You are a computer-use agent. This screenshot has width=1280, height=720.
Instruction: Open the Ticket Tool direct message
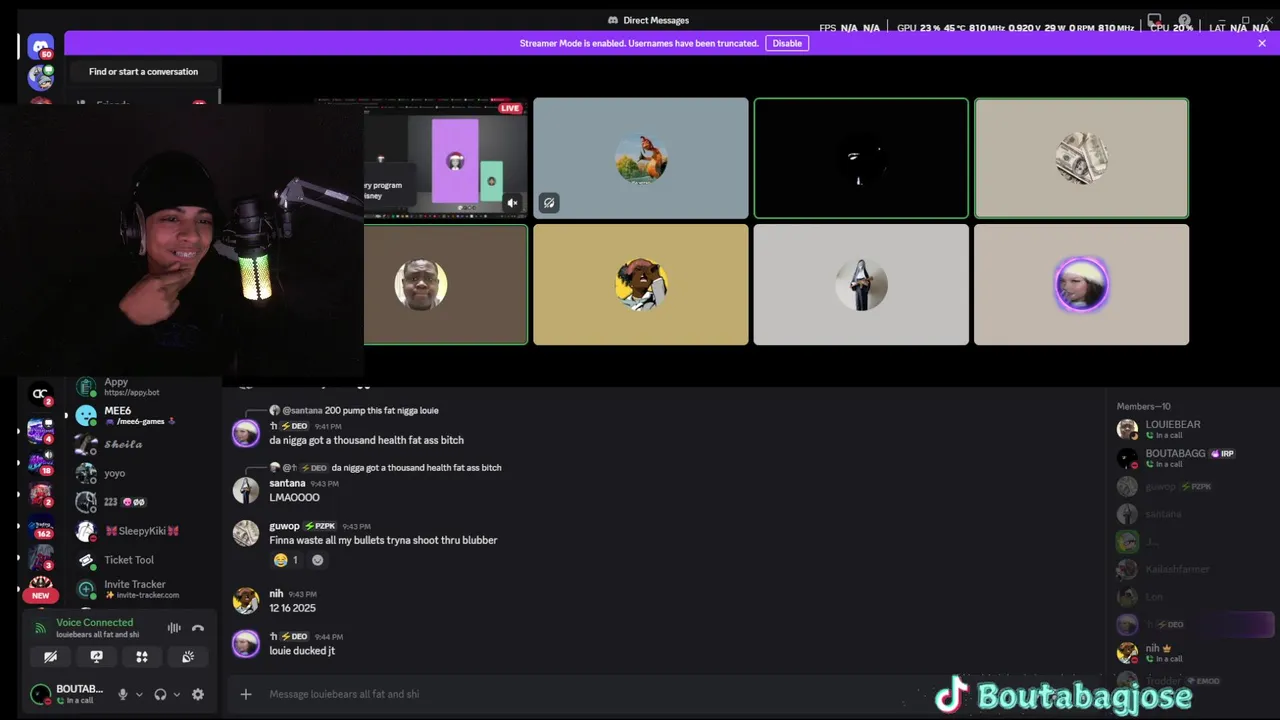[143, 560]
